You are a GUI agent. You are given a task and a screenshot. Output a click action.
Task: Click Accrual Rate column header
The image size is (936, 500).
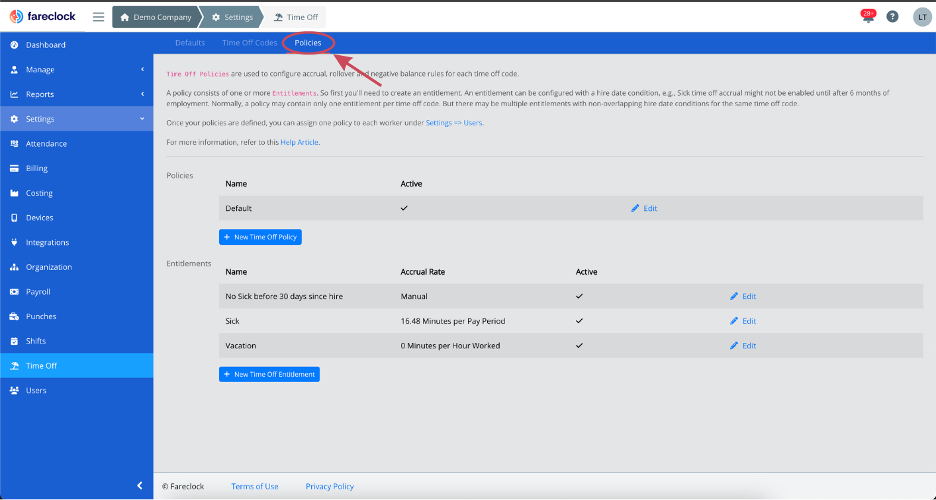tap(423, 271)
